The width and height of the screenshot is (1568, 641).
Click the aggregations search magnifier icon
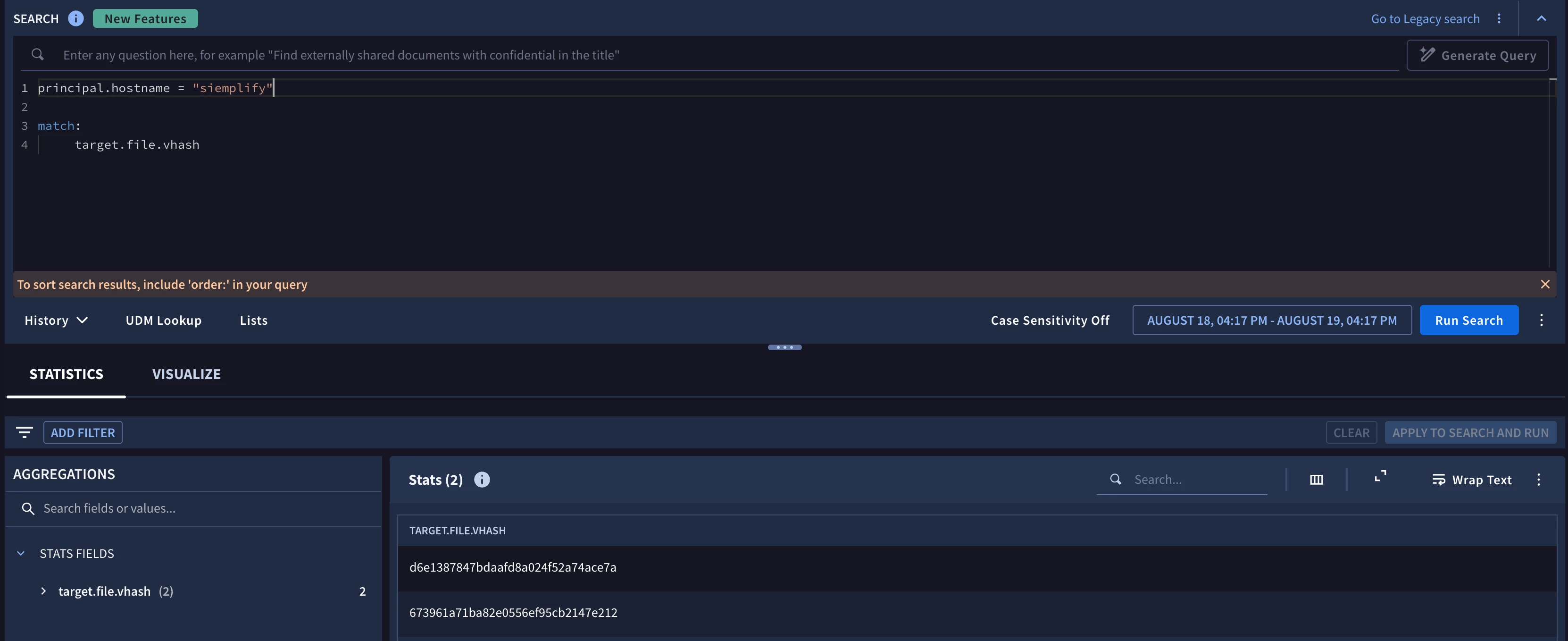[x=28, y=508]
